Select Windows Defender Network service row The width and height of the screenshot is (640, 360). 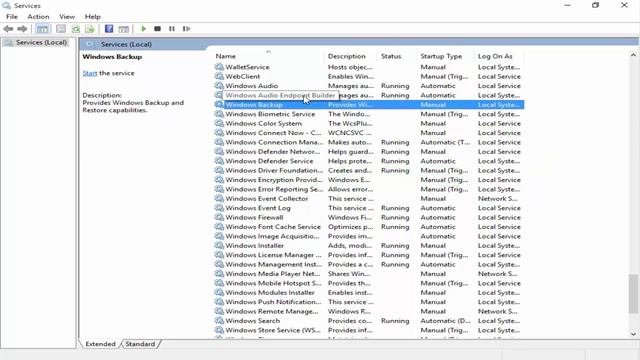pos(369,151)
